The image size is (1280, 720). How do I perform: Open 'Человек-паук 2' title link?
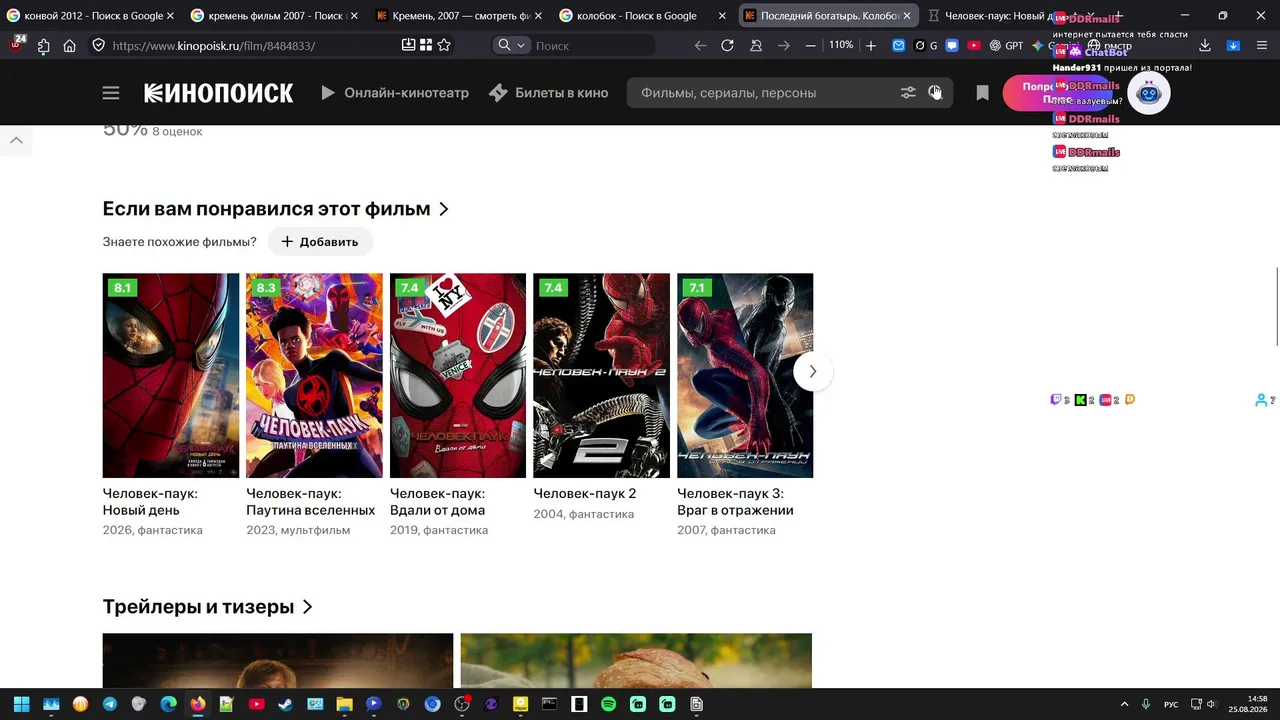[x=585, y=494]
